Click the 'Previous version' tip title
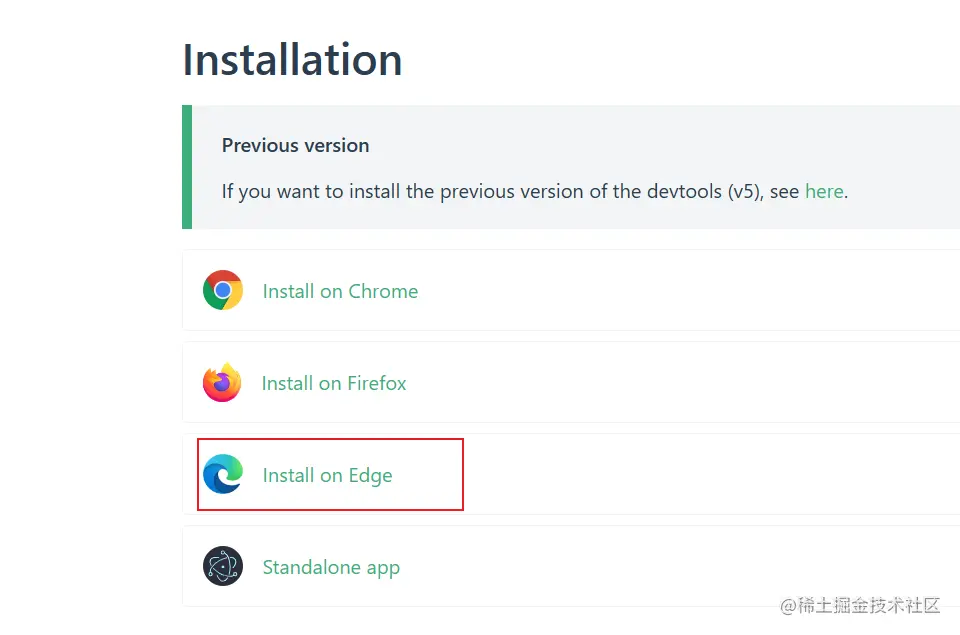Screen dimensions: 960x635 click(295, 145)
